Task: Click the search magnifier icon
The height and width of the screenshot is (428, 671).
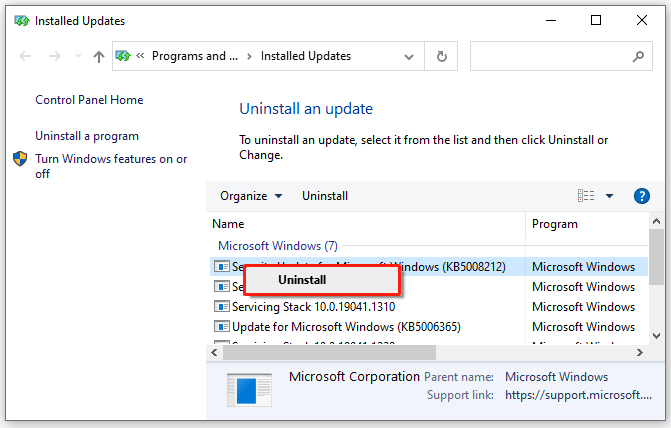Action: (638, 56)
